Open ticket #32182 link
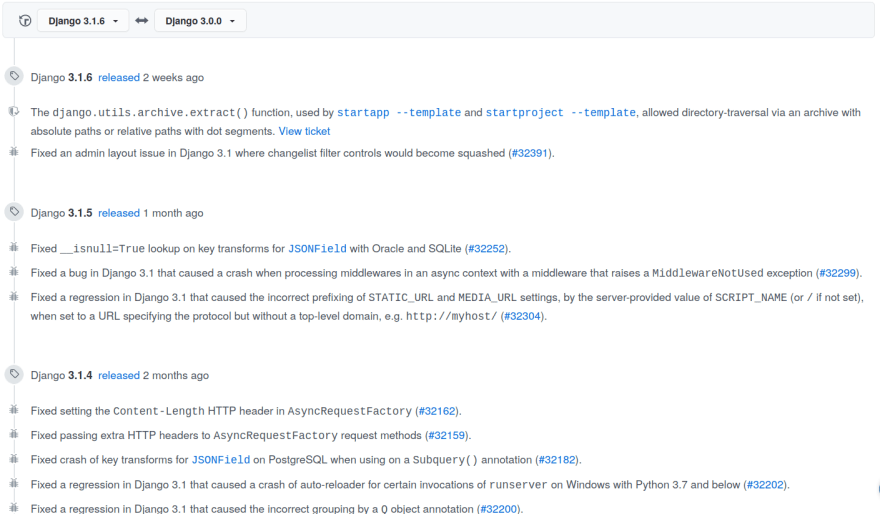 (x=557, y=460)
